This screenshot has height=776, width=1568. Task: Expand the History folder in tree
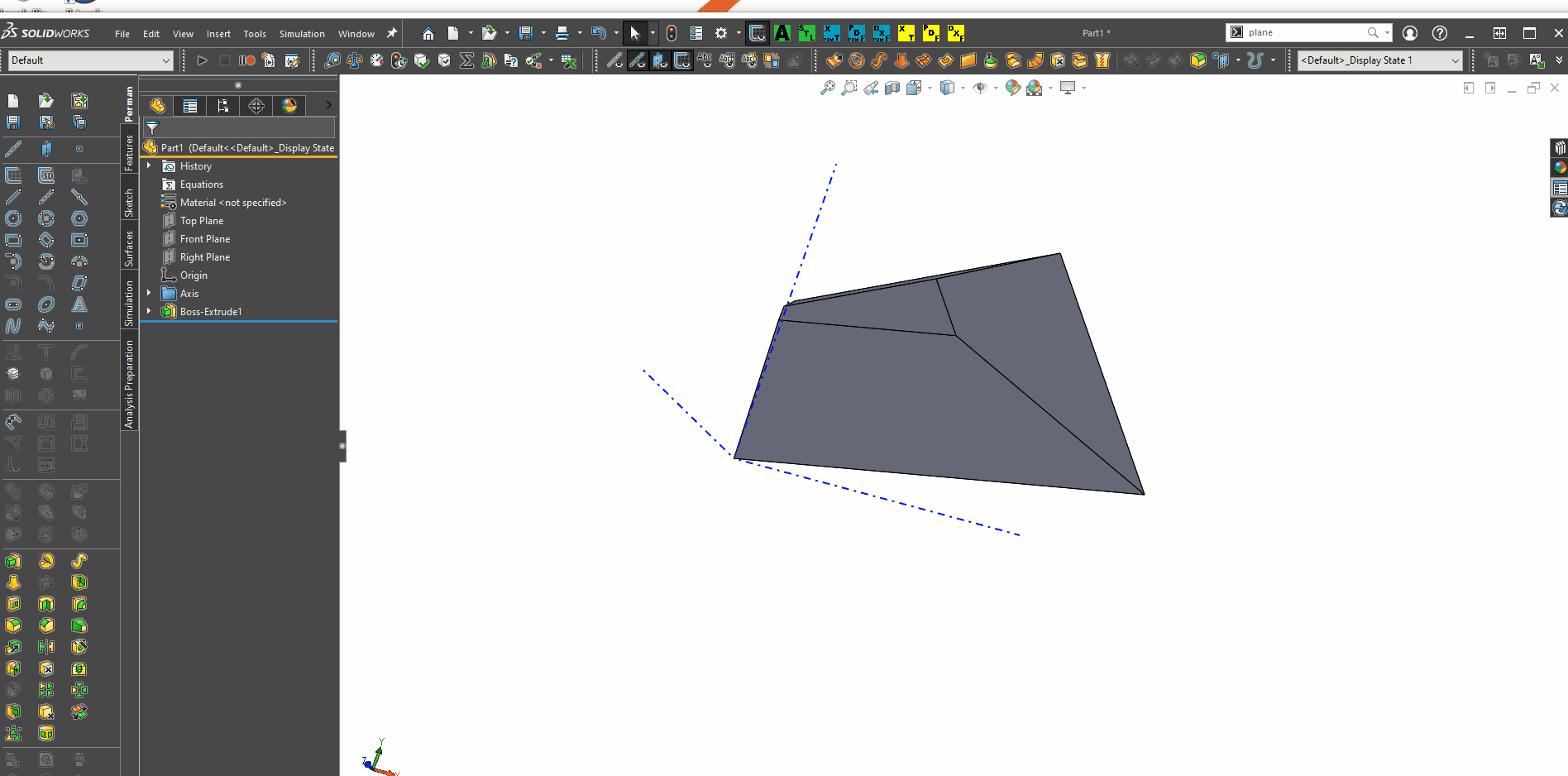pyautogui.click(x=149, y=166)
